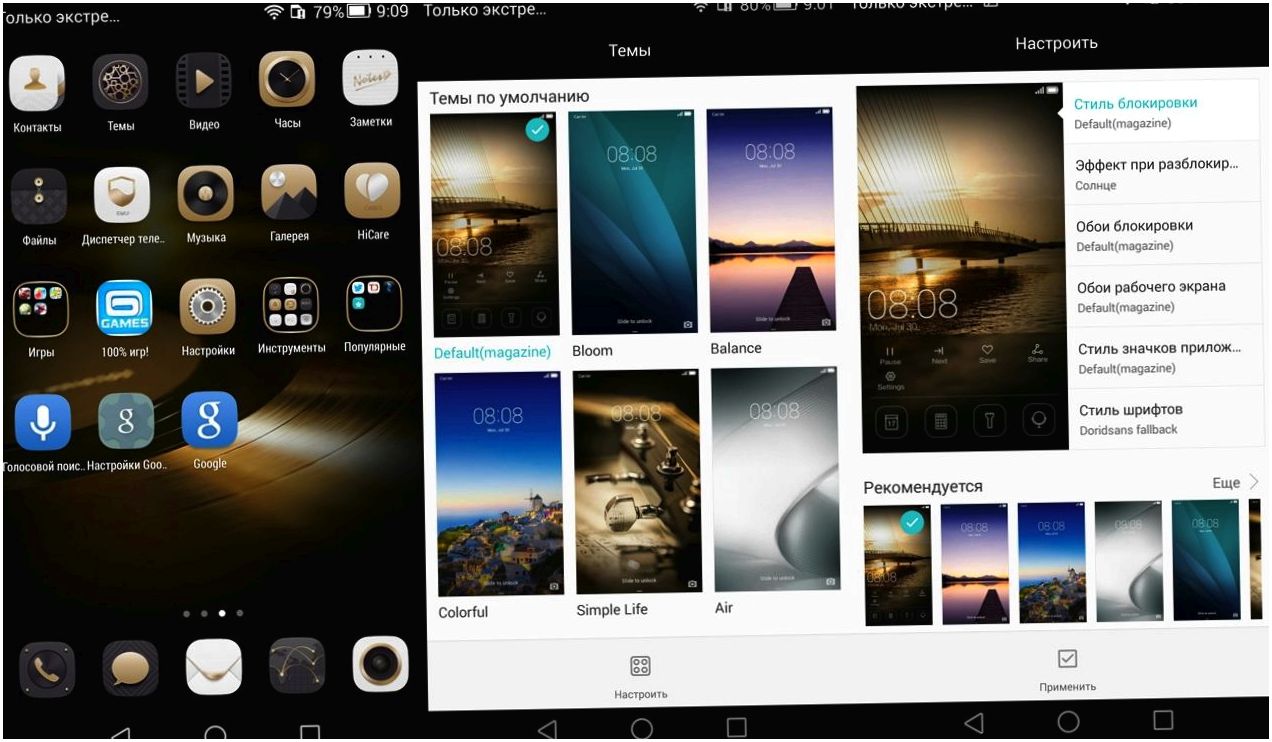
Task: Open the Camera app in dock
Action: 381,664
